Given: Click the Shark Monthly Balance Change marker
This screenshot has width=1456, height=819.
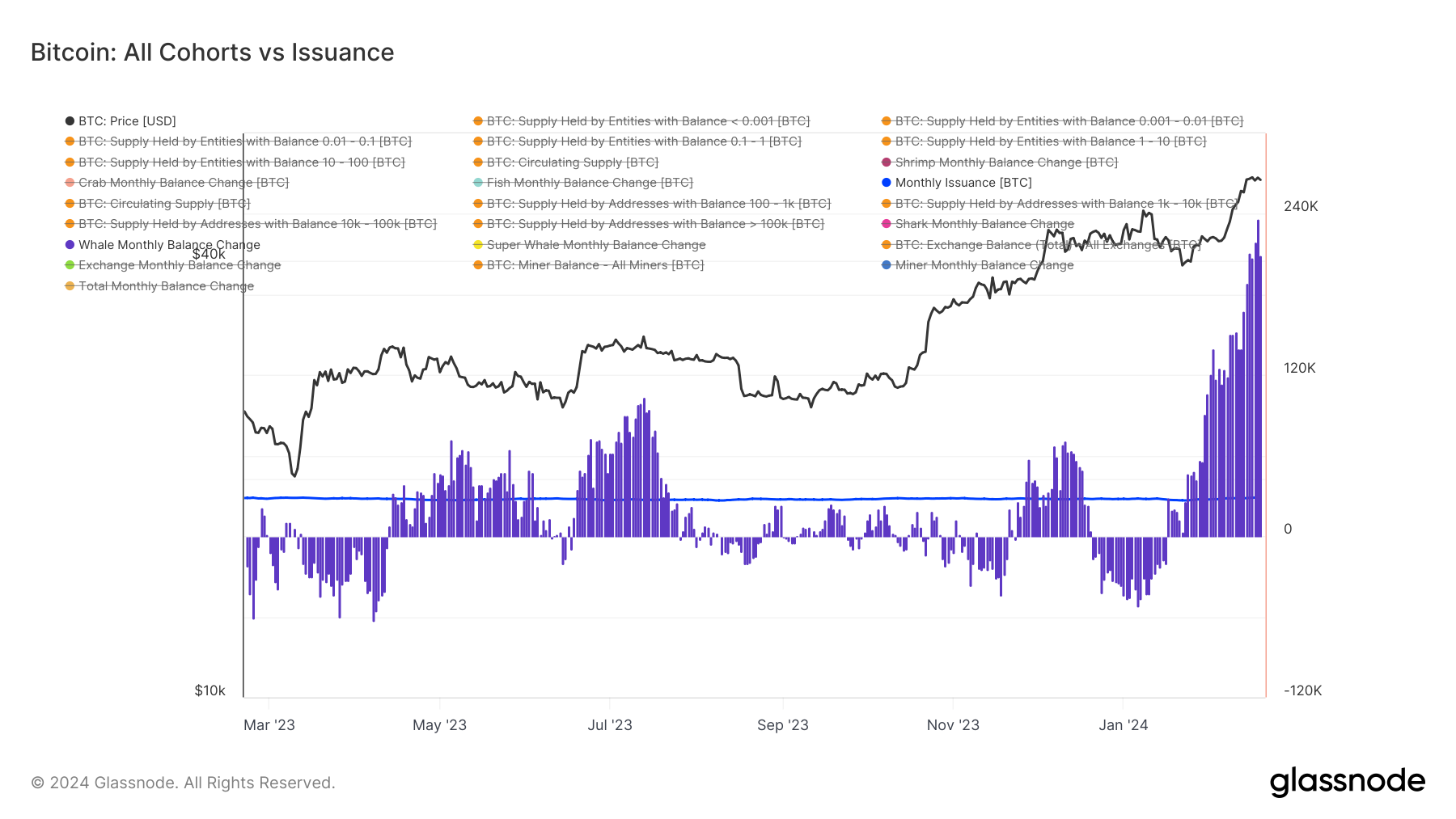Looking at the screenshot, I should pyautogui.click(x=887, y=224).
